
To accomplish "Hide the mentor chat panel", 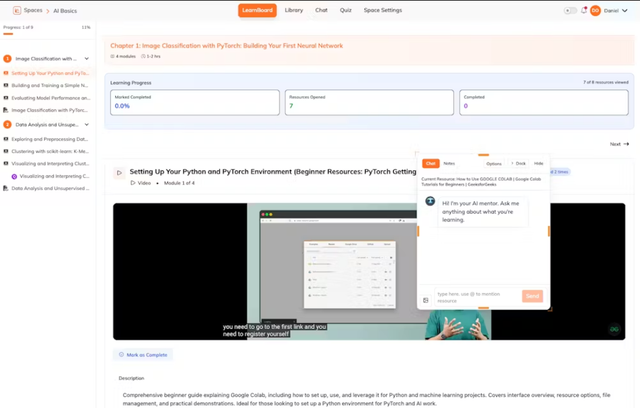I will (539, 164).
